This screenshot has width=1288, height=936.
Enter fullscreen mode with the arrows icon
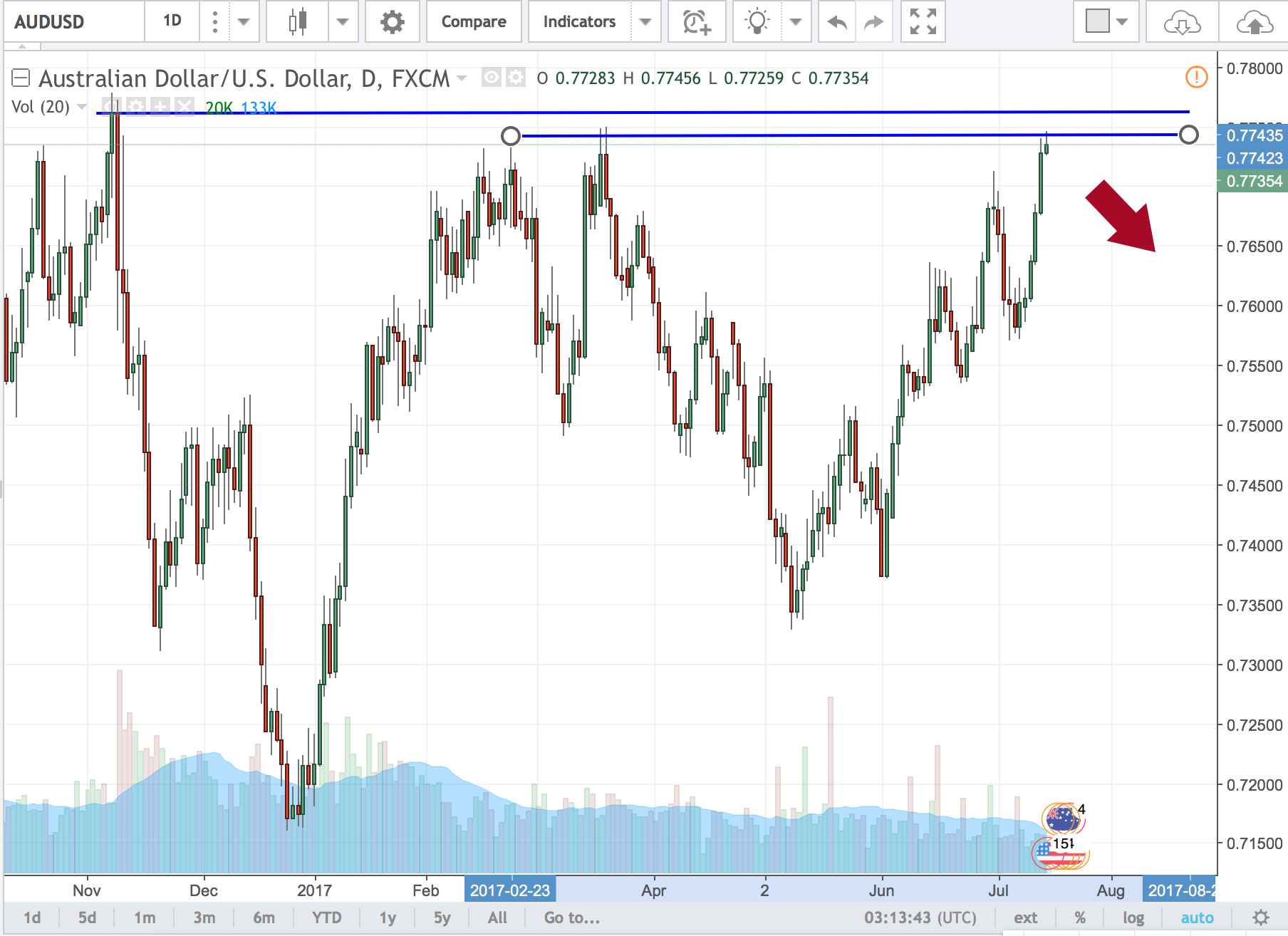point(923,22)
